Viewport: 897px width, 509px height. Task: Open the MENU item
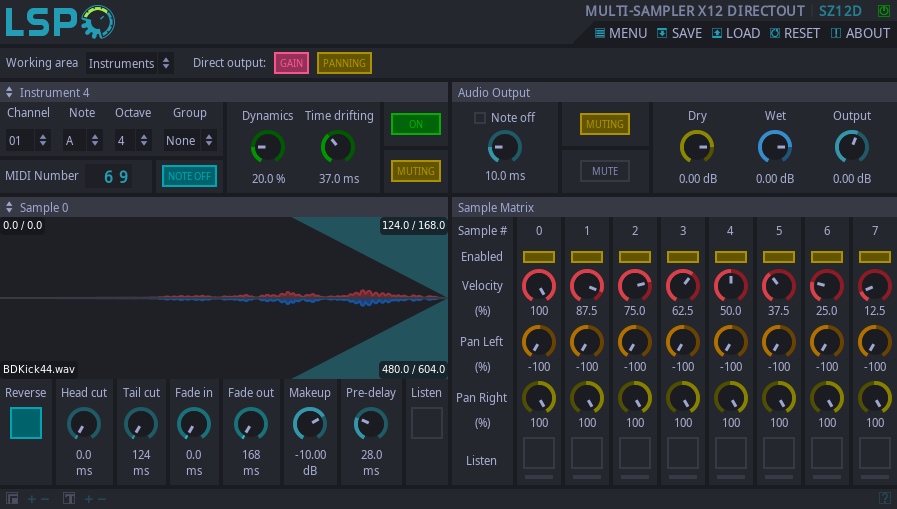point(621,33)
